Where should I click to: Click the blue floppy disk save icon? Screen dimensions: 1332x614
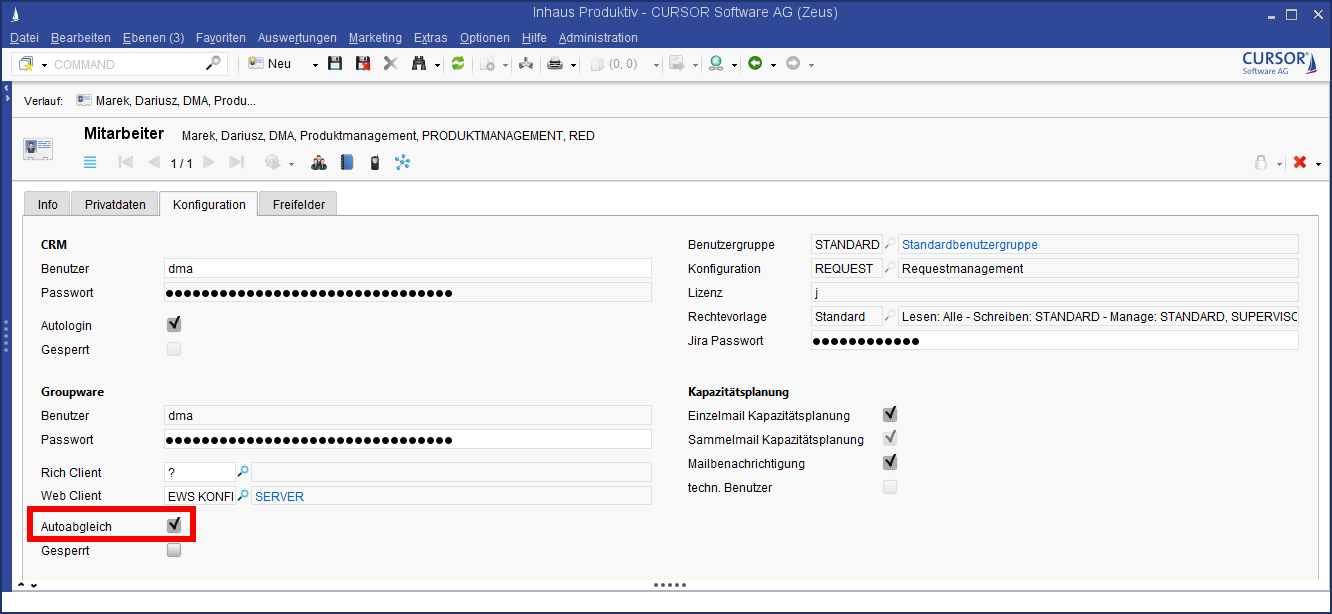tap(335, 64)
